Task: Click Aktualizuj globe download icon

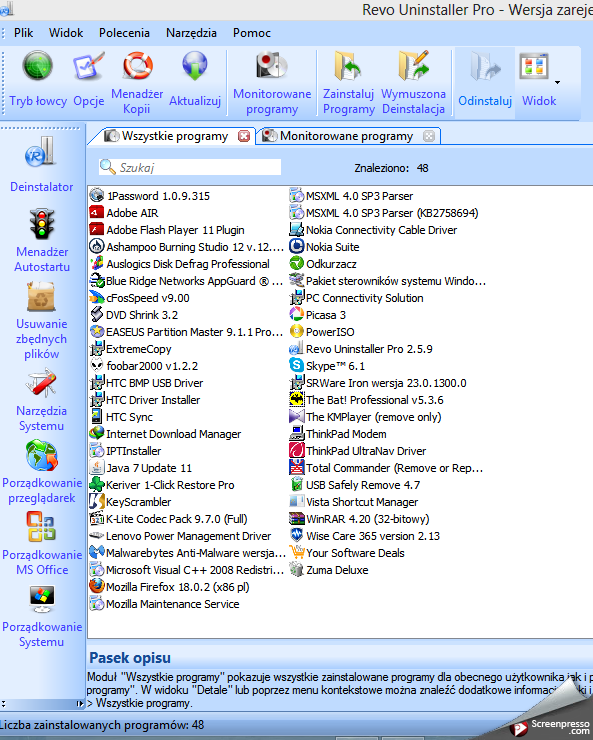Action: 194,66
